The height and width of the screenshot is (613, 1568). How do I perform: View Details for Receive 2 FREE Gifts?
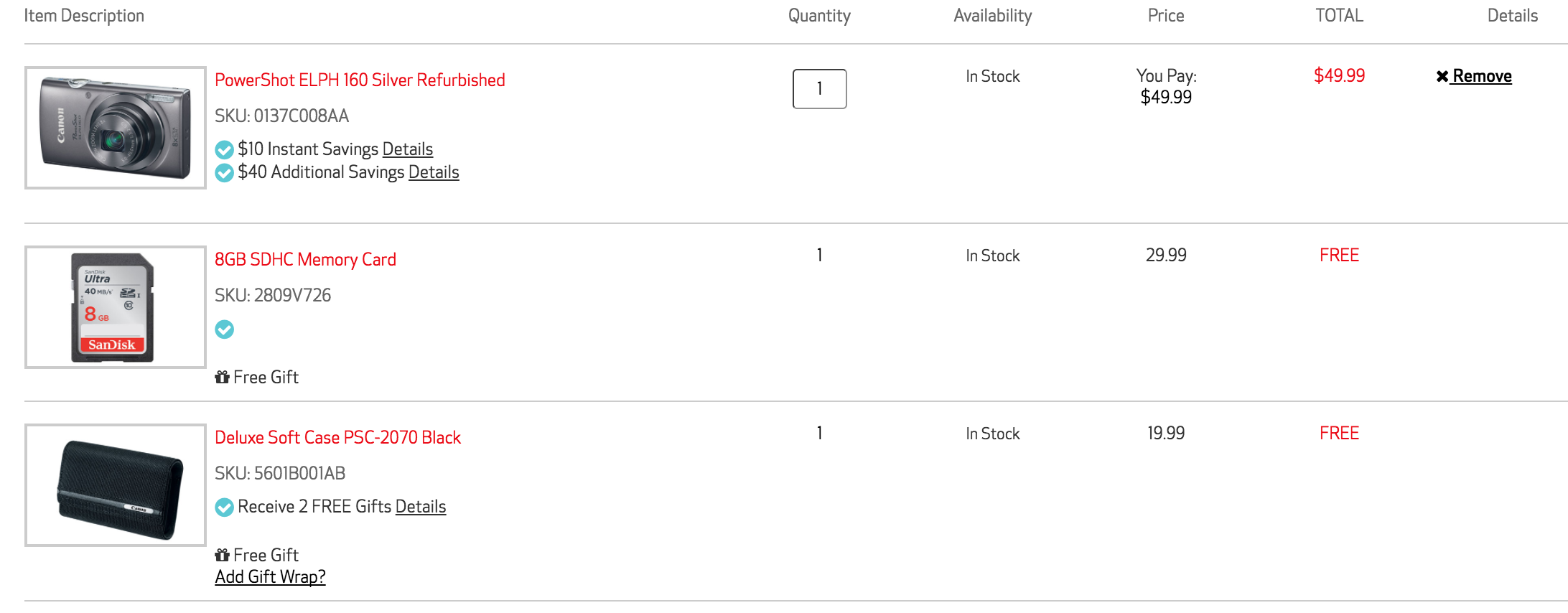[421, 506]
